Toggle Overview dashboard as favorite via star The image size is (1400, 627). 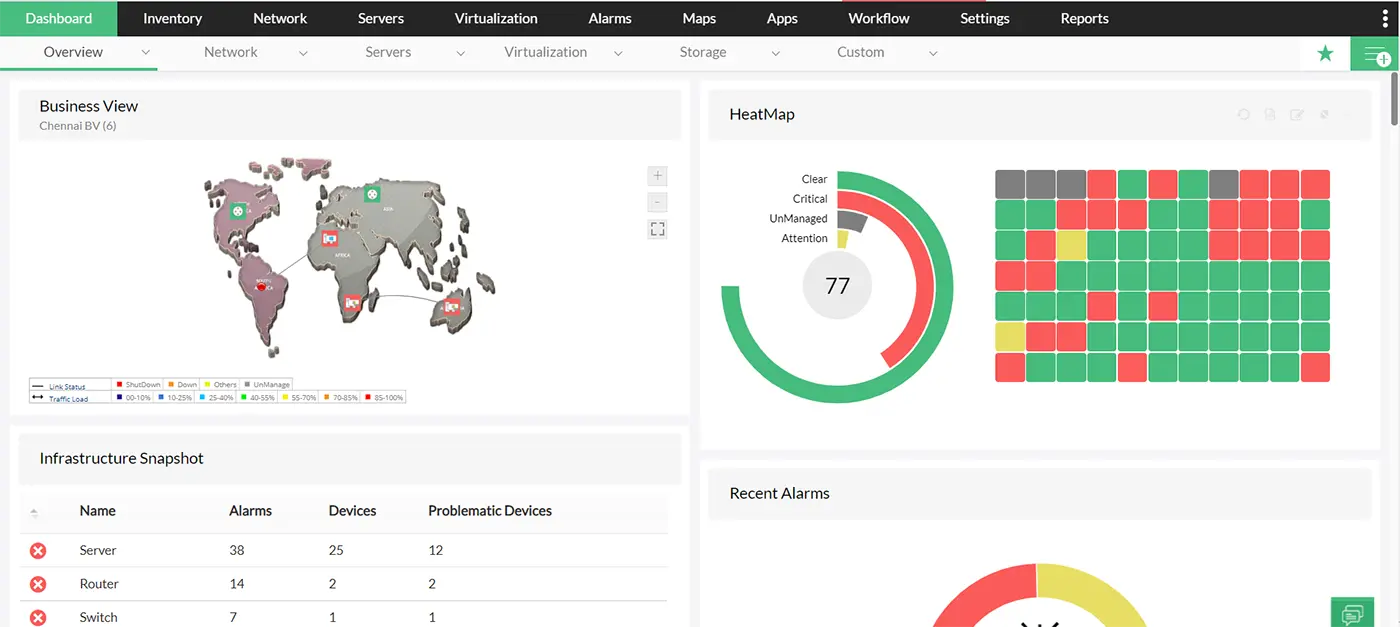click(1325, 52)
